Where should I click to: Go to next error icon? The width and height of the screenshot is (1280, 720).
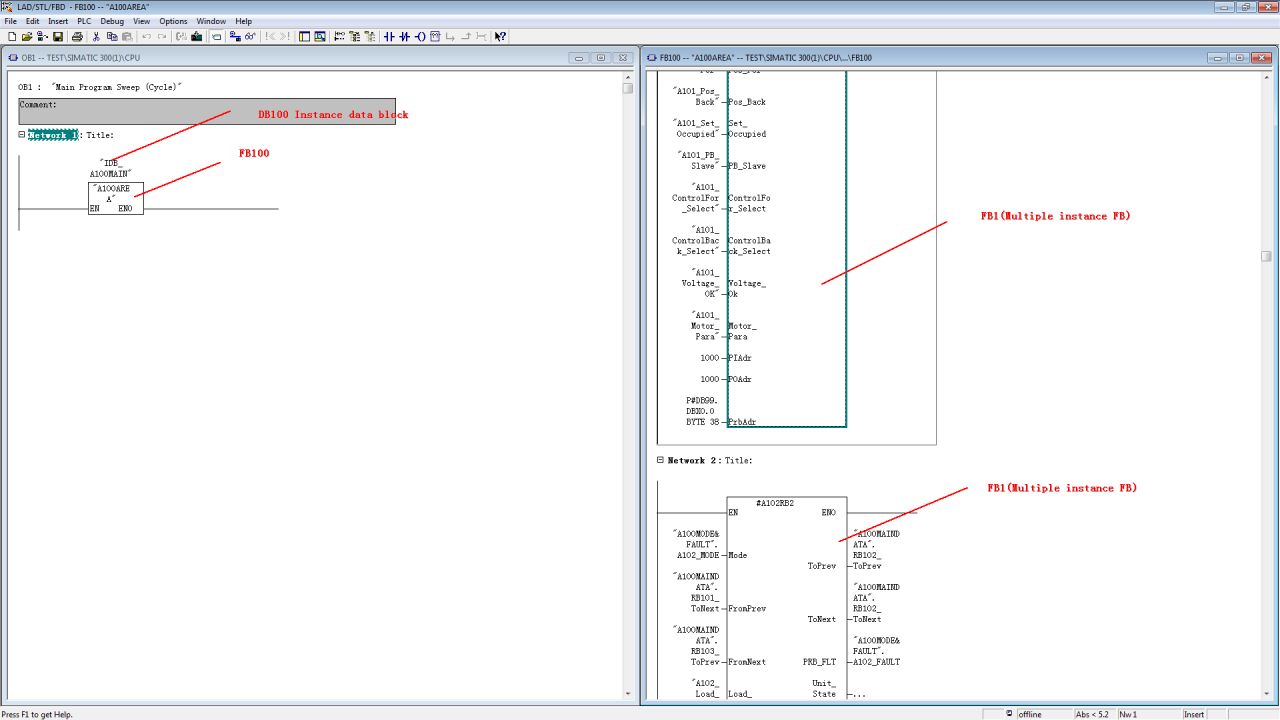pyautogui.click(x=284, y=36)
